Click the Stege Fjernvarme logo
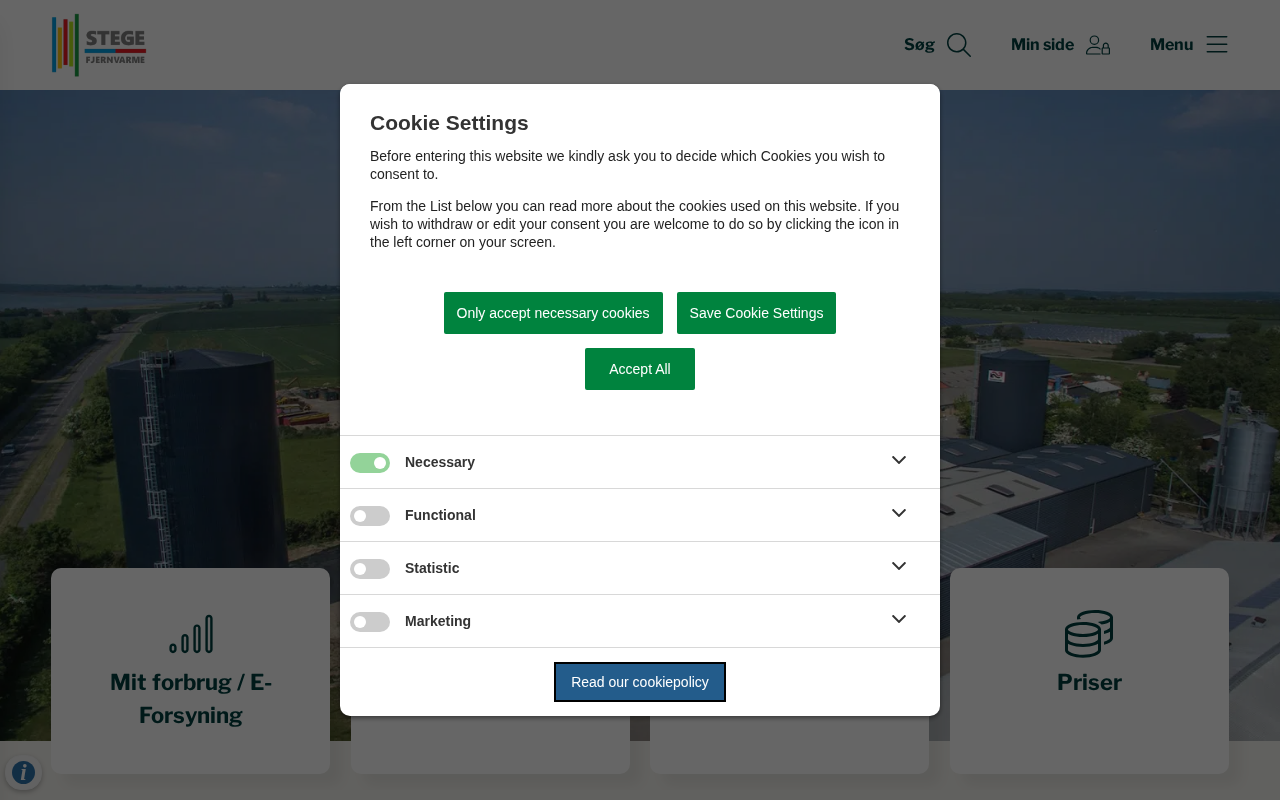This screenshot has height=800, width=1280. pos(99,45)
